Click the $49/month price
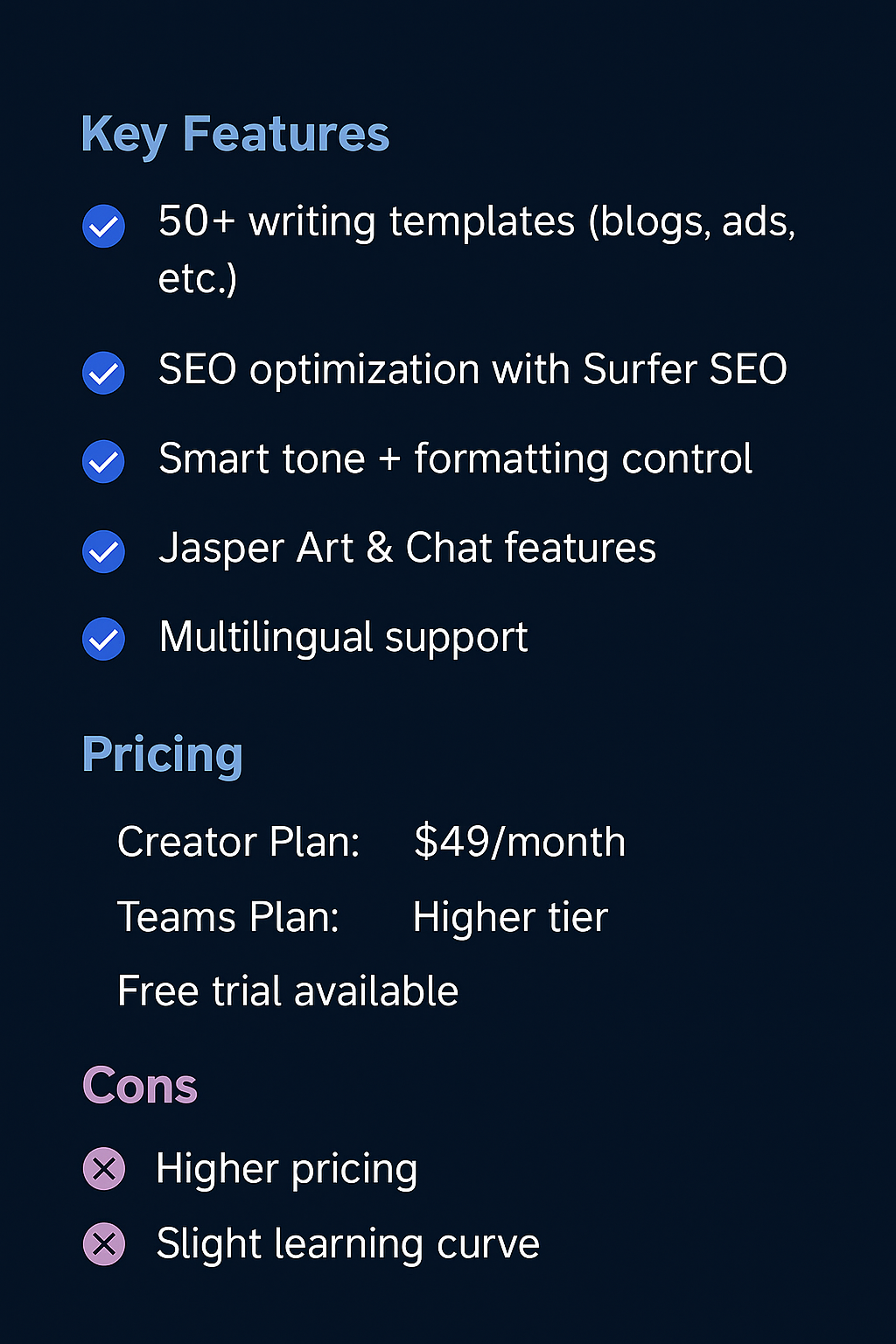The height and width of the screenshot is (1344, 896). pos(519,842)
